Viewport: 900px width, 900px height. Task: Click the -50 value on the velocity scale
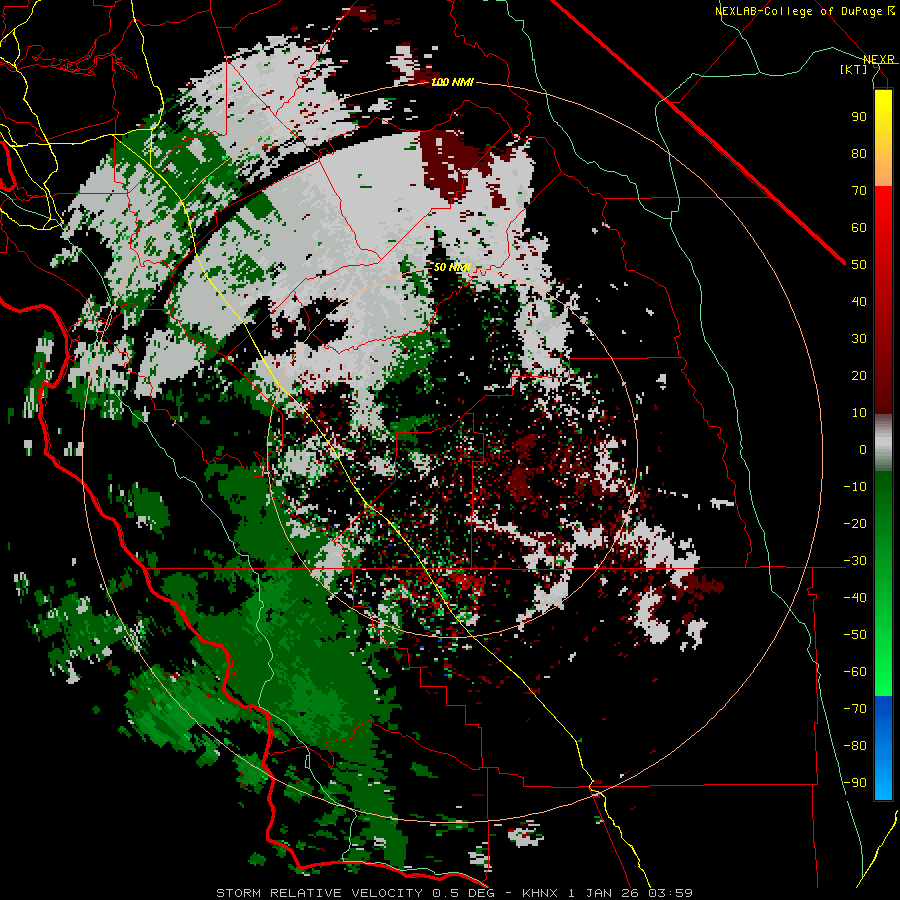[855, 635]
